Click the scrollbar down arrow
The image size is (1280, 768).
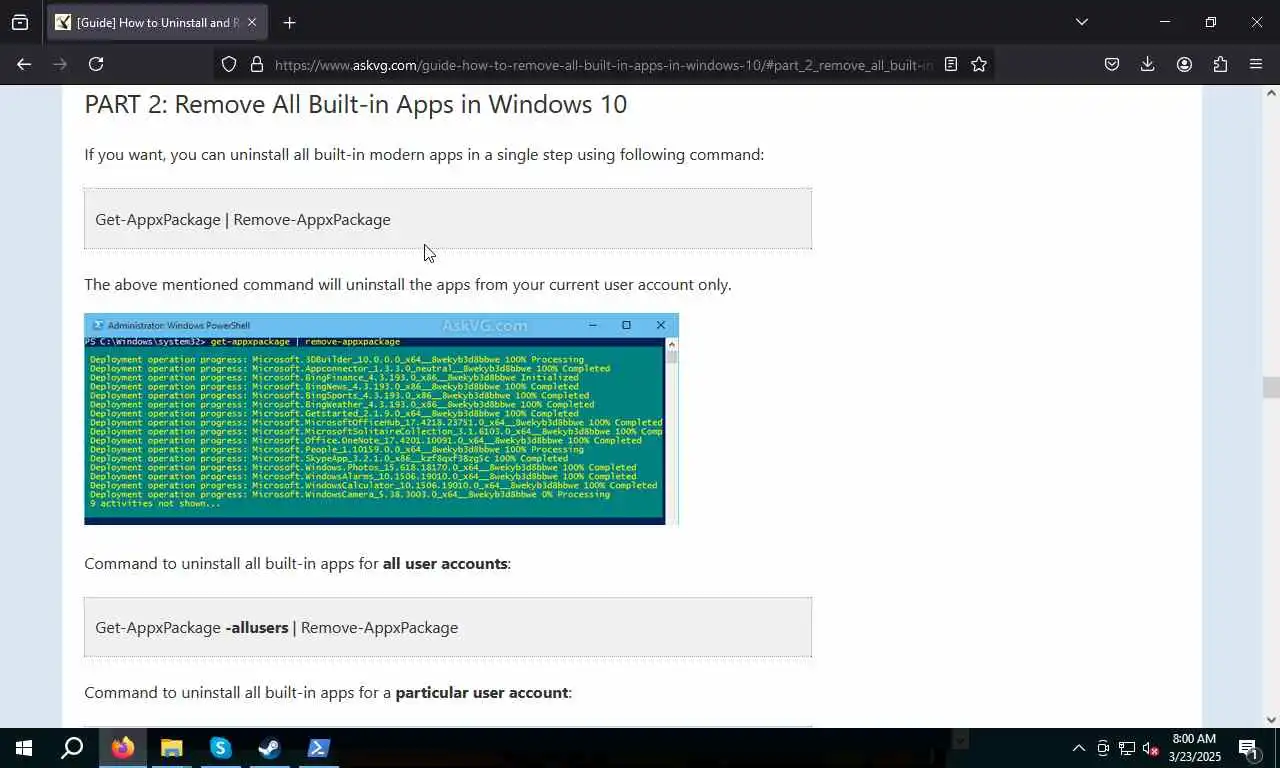1271,719
